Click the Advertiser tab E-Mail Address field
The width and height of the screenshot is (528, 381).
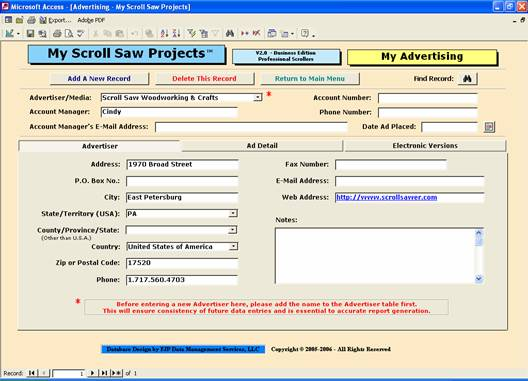point(410,181)
